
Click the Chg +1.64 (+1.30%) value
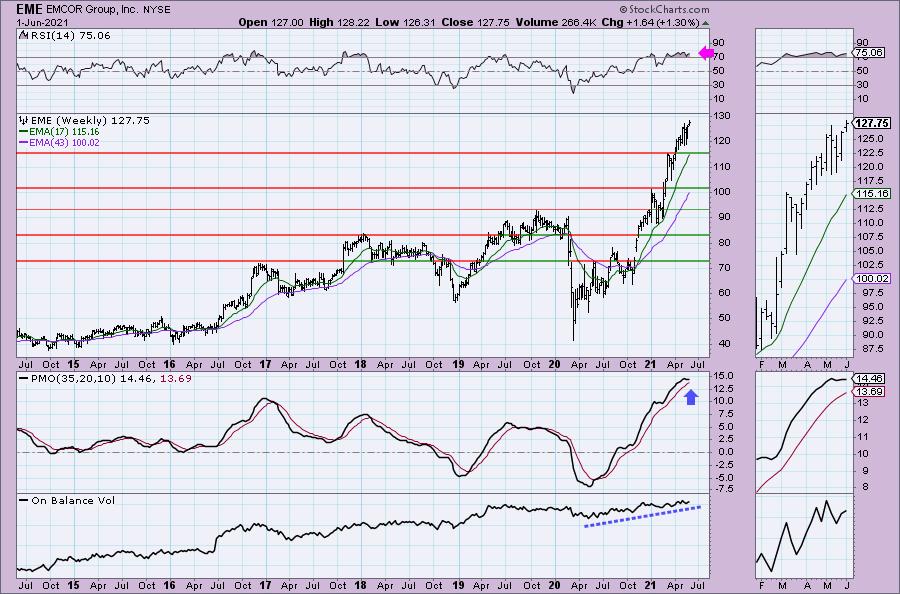650,22
